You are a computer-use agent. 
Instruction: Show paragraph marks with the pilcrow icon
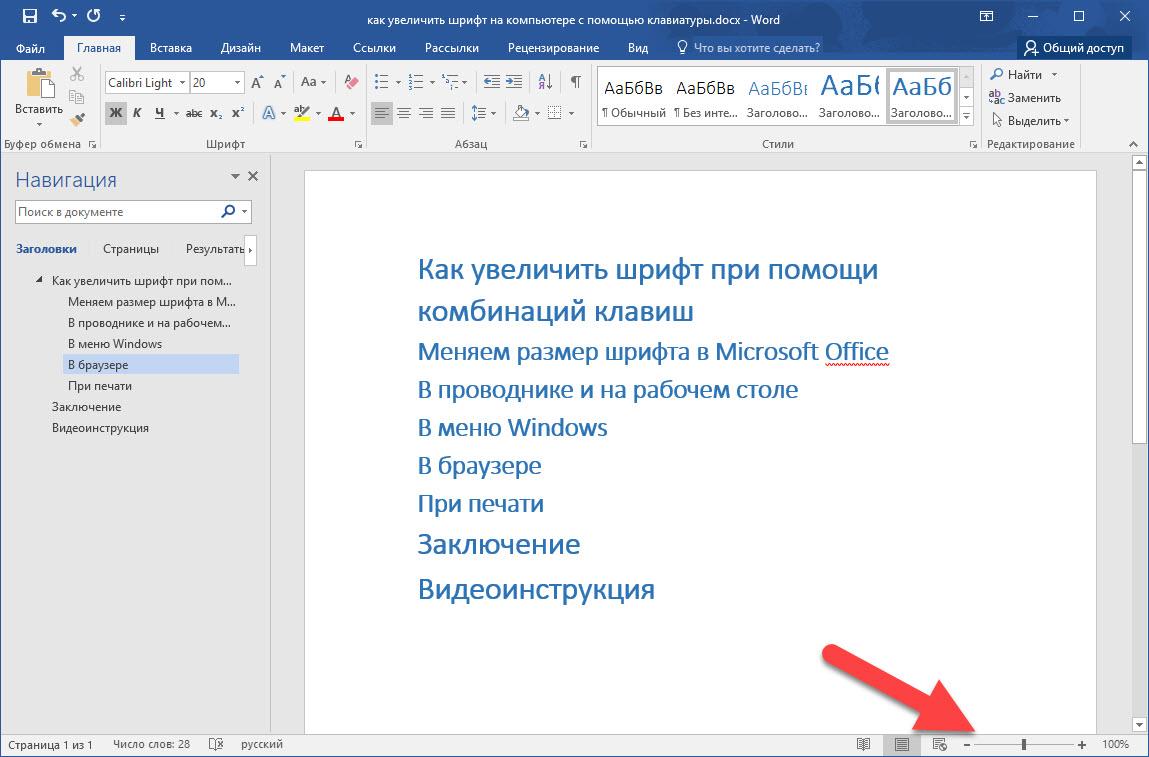575,83
